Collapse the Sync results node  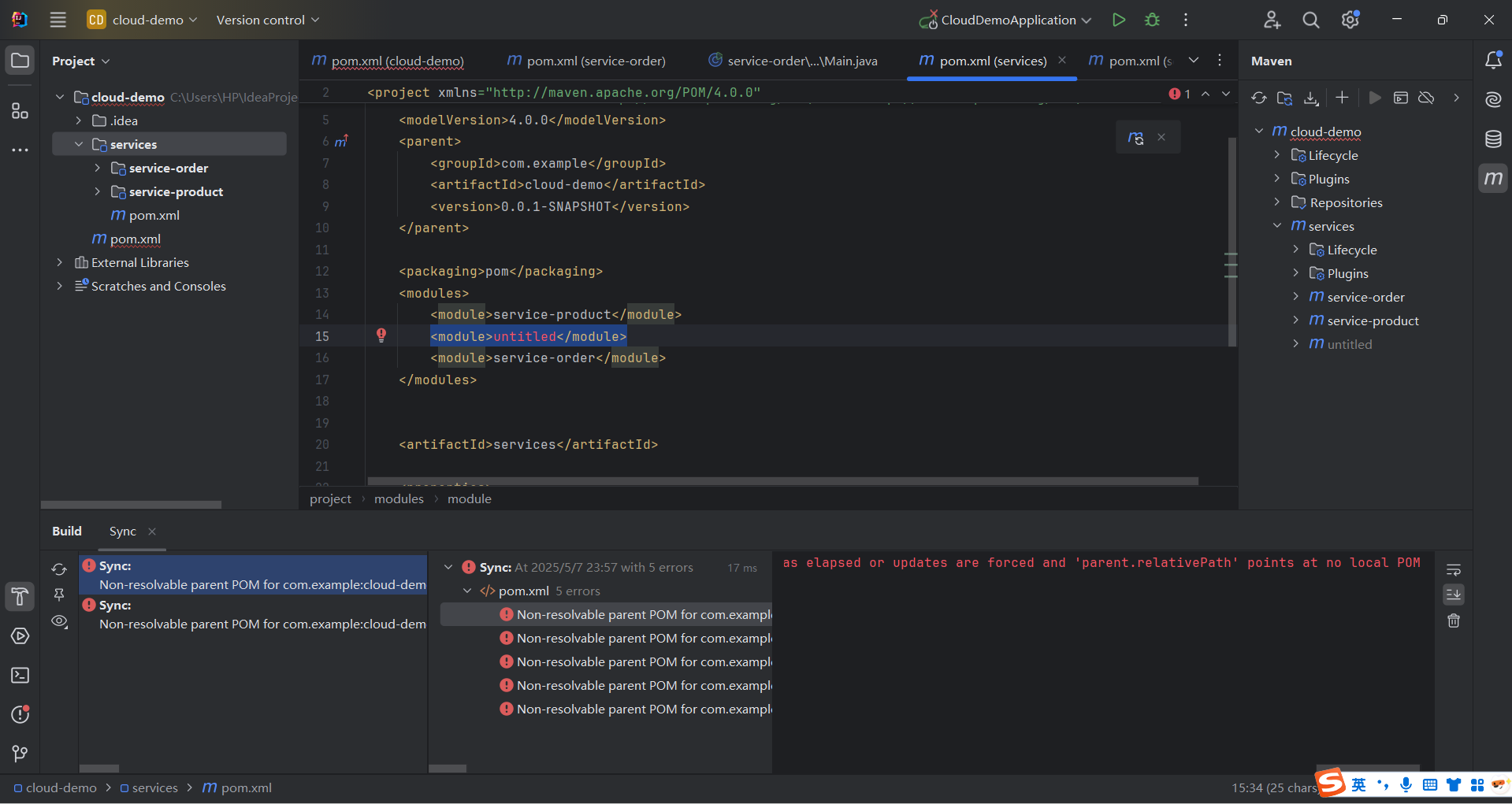tap(448, 567)
